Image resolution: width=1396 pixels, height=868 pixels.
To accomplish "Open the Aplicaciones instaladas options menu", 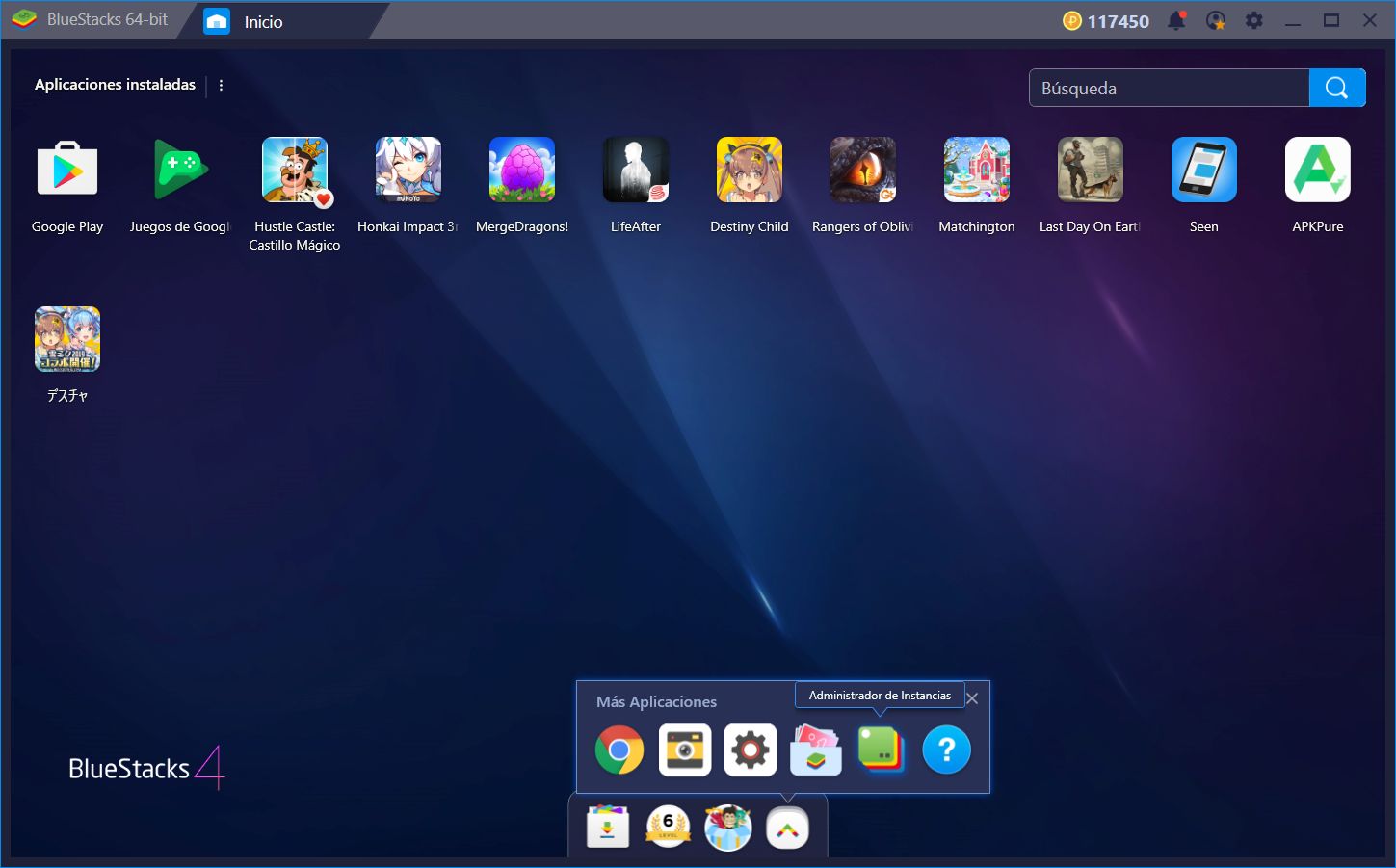I will point(221,85).
